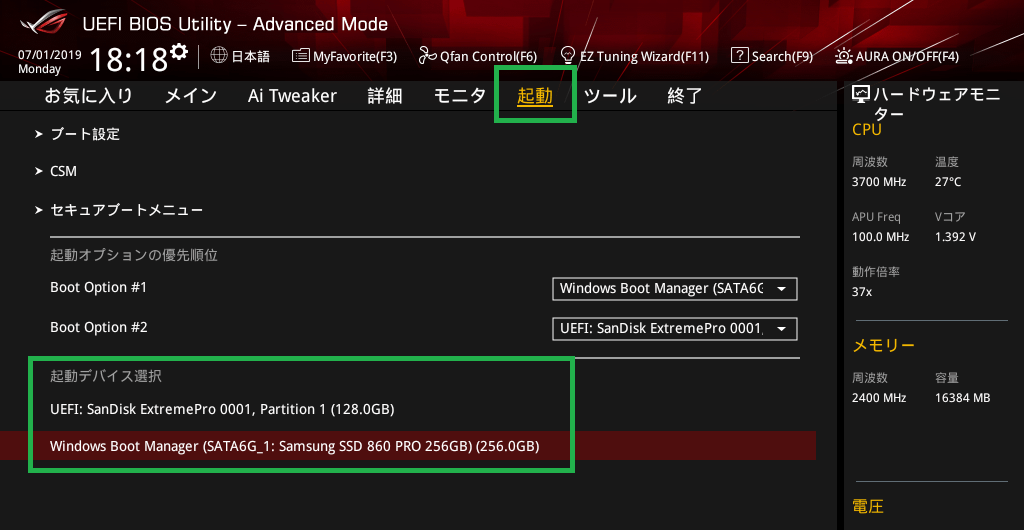Image resolution: width=1024 pixels, height=530 pixels.
Task: Open Boot Option #1 dropdown
Action: click(x=675, y=288)
